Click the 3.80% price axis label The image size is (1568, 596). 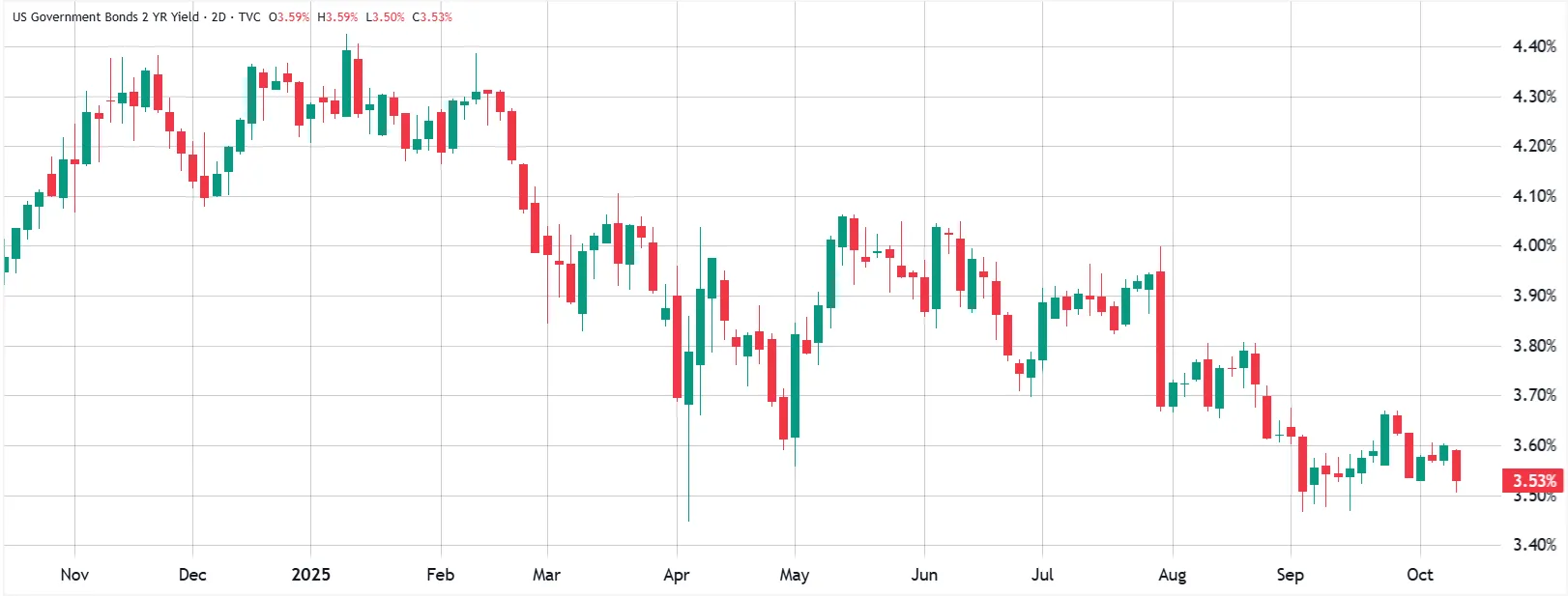pyautogui.click(x=1534, y=346)
